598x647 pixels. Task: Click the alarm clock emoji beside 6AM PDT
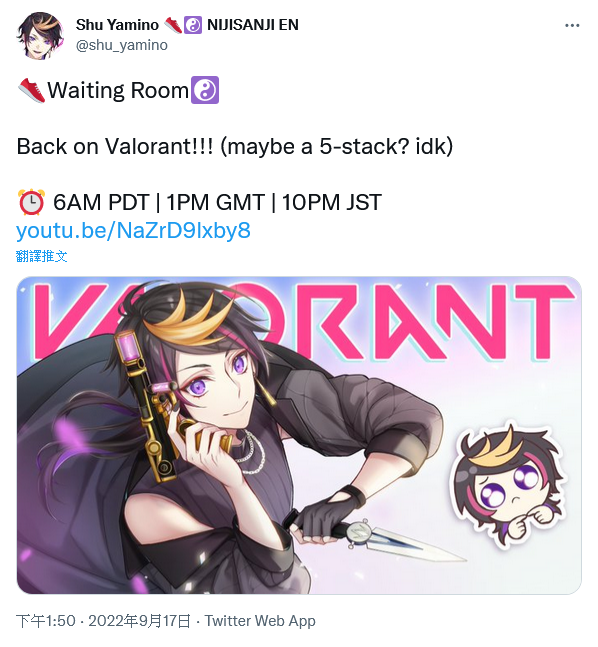click(31, 202)
